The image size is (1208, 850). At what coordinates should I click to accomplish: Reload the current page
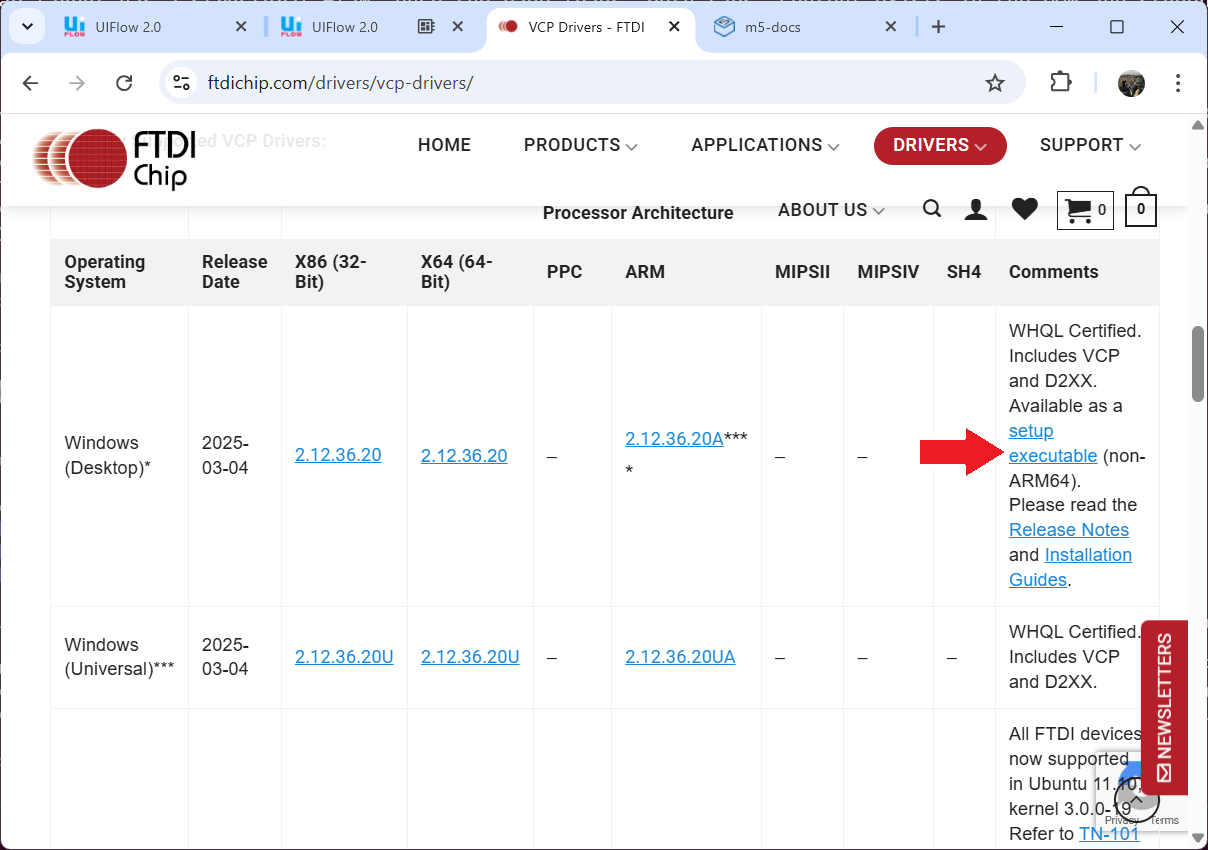[x=124, y=83]
